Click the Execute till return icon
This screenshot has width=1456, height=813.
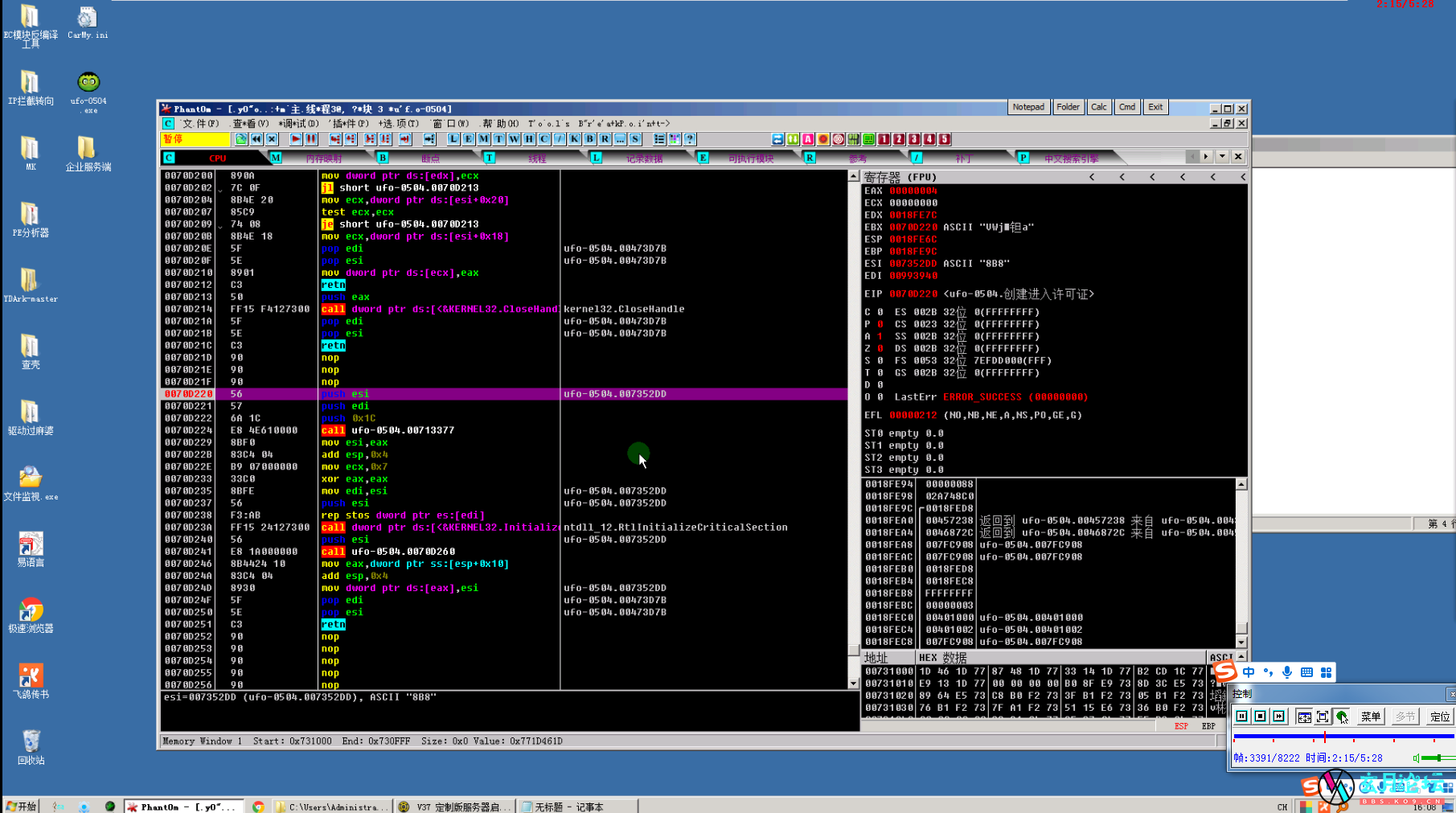coord(404,139)
